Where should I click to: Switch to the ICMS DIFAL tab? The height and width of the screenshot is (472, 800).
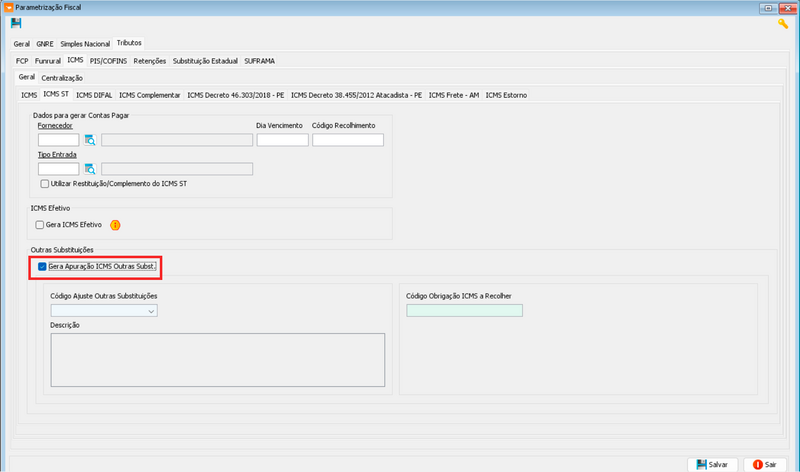94,95
